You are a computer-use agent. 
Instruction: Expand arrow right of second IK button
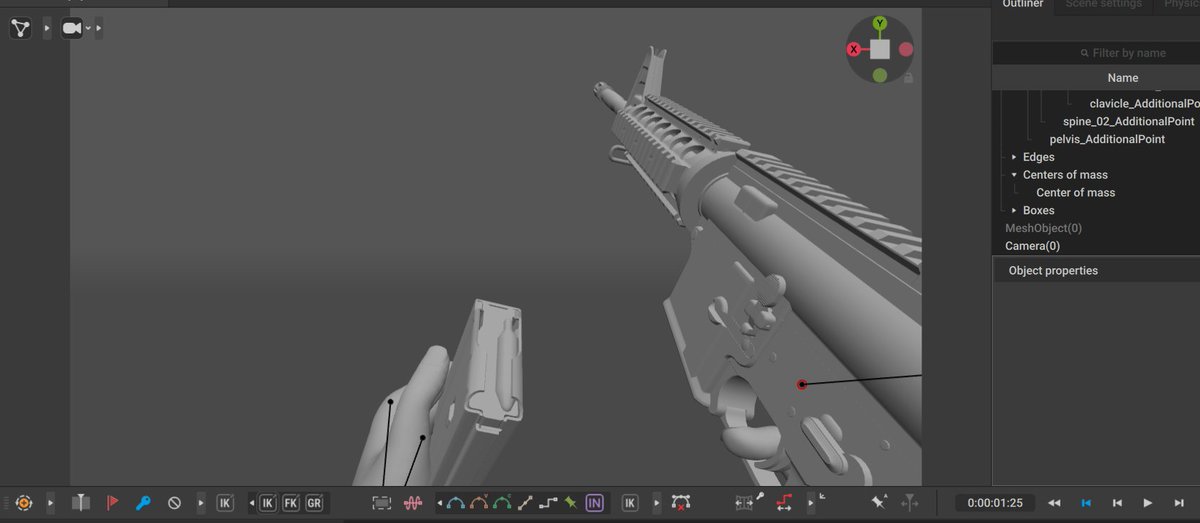656,503
